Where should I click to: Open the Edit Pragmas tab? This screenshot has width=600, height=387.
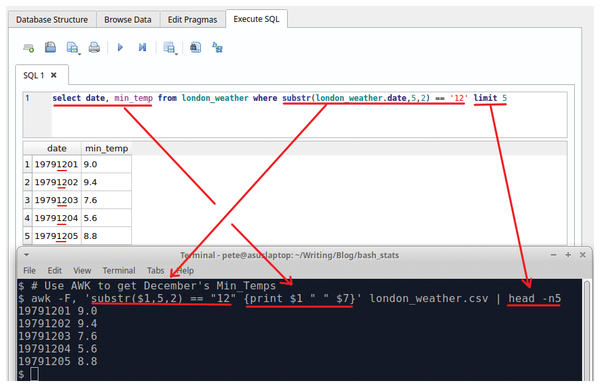click(192, 20)
